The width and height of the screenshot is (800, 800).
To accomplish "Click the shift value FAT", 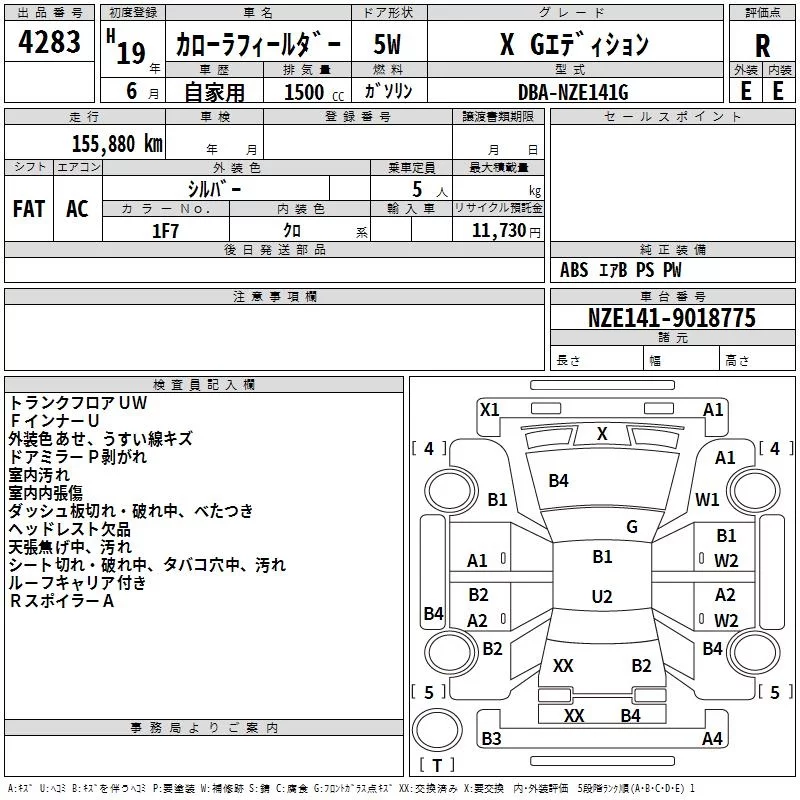I will [29, 209].
